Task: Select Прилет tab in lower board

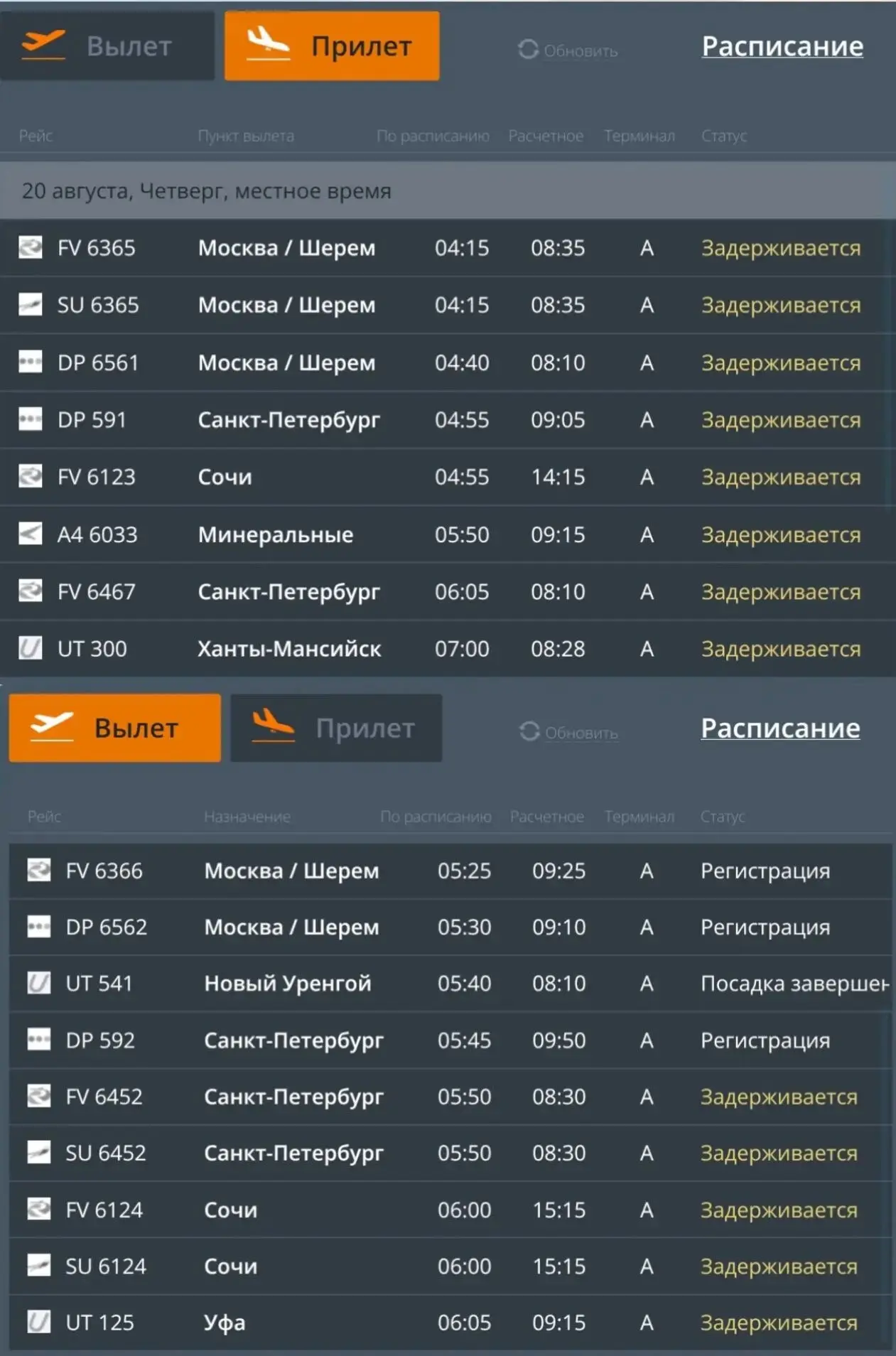Action: (x=336, y=728)
